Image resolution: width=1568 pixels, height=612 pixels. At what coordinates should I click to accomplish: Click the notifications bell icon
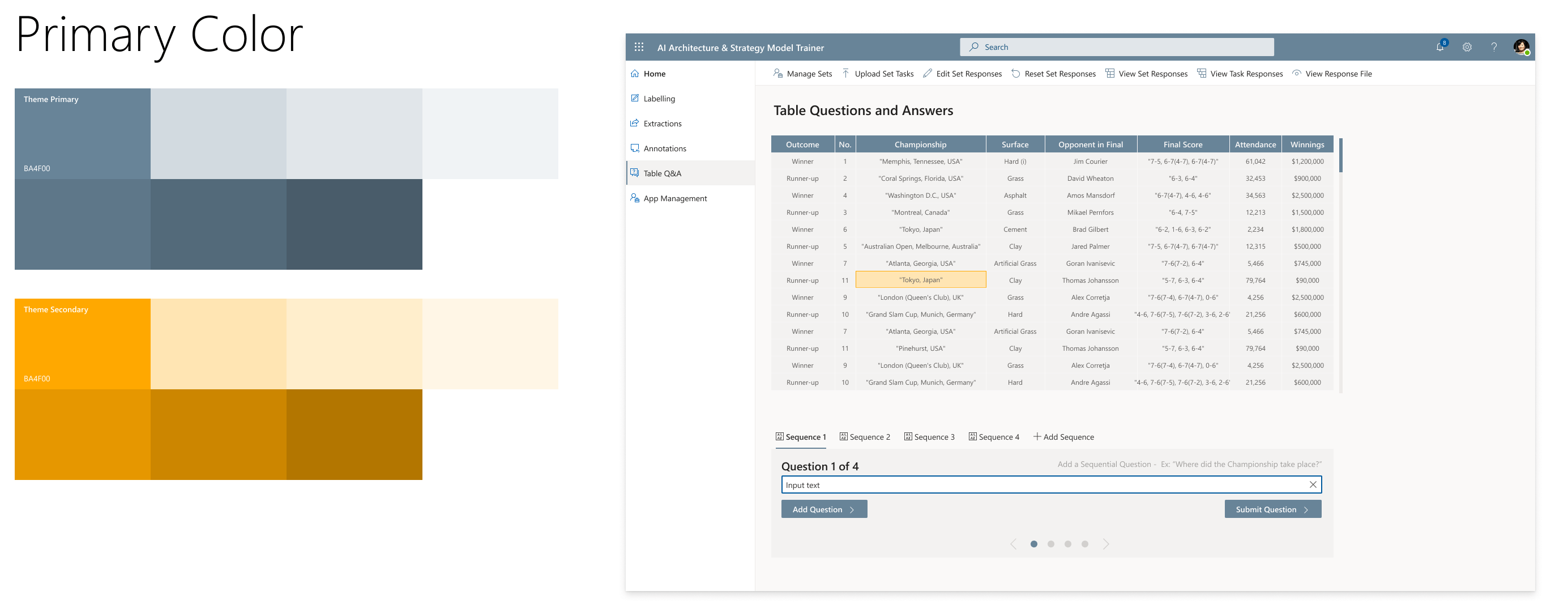point(1439,47)
